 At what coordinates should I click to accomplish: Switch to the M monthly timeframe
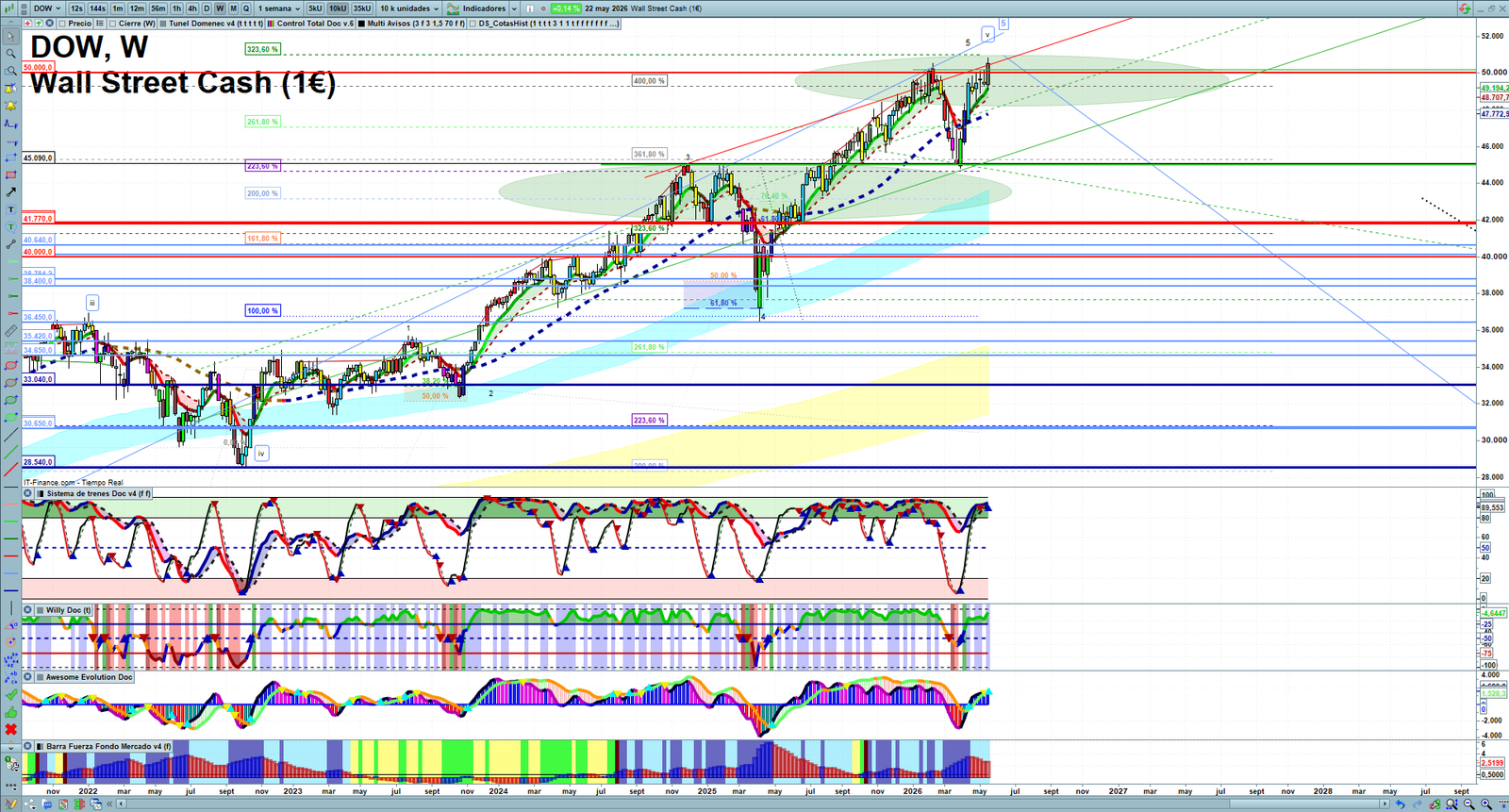233,8
